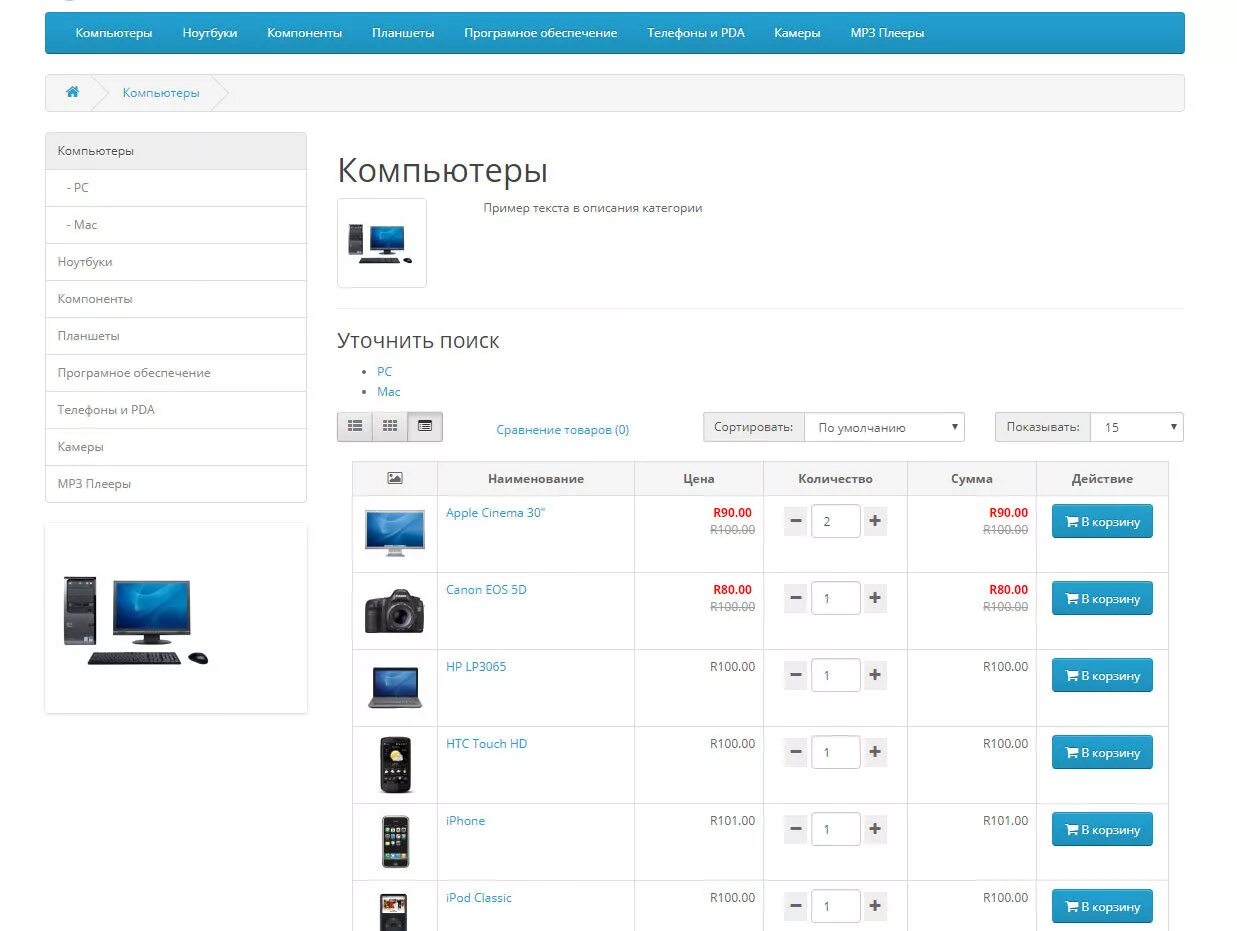Screen dimensions: 1237x931
Task: Open iPhone product thumbnail
Action: pyautogui.click(x=395, y=841)
